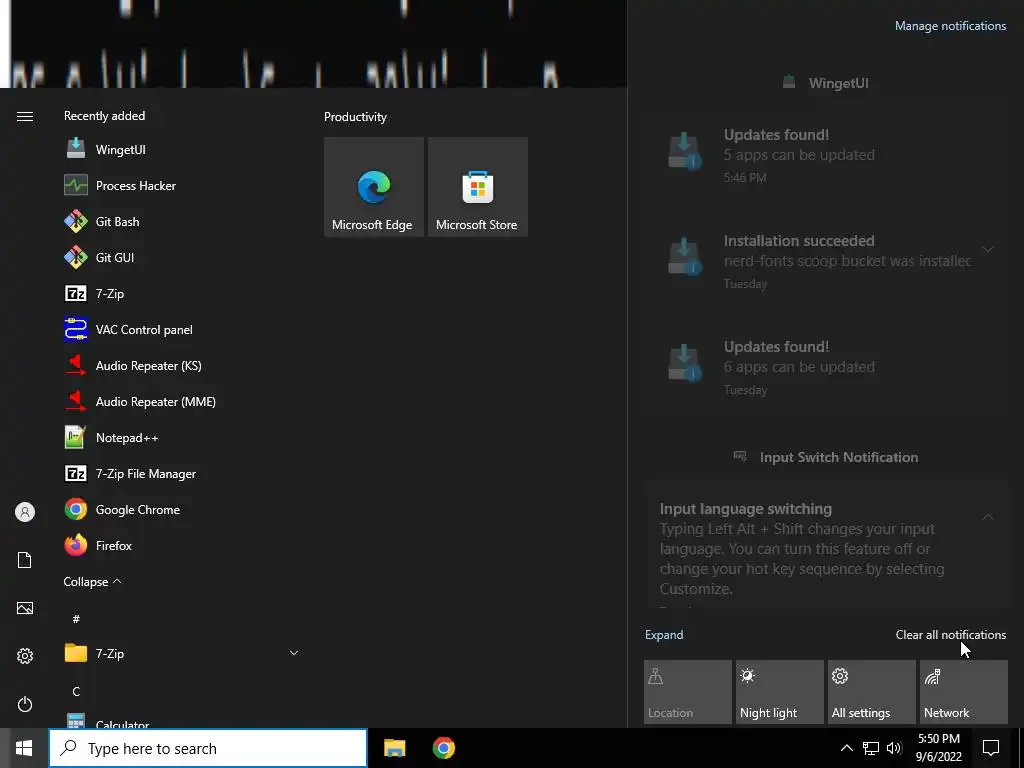The width and height of the screenshot is (1024, 768).
Task: Open VAC Control panel entry
Action: [181, 329]
